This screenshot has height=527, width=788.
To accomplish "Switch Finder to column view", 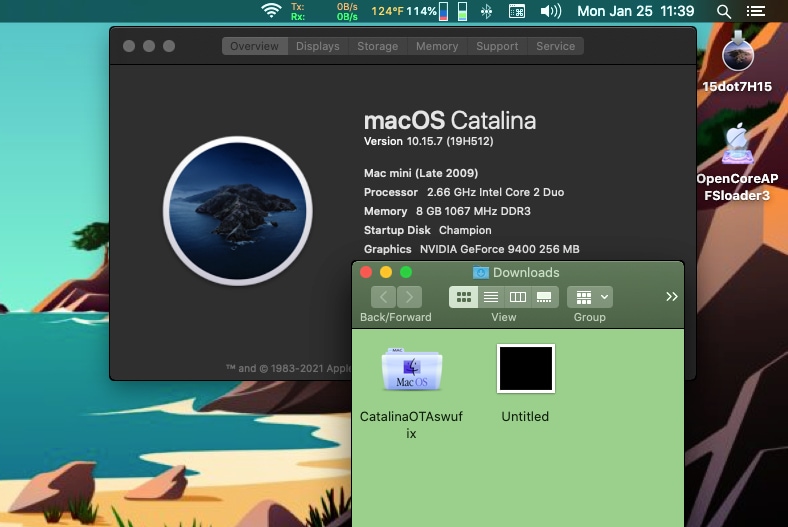I will 518,297.
